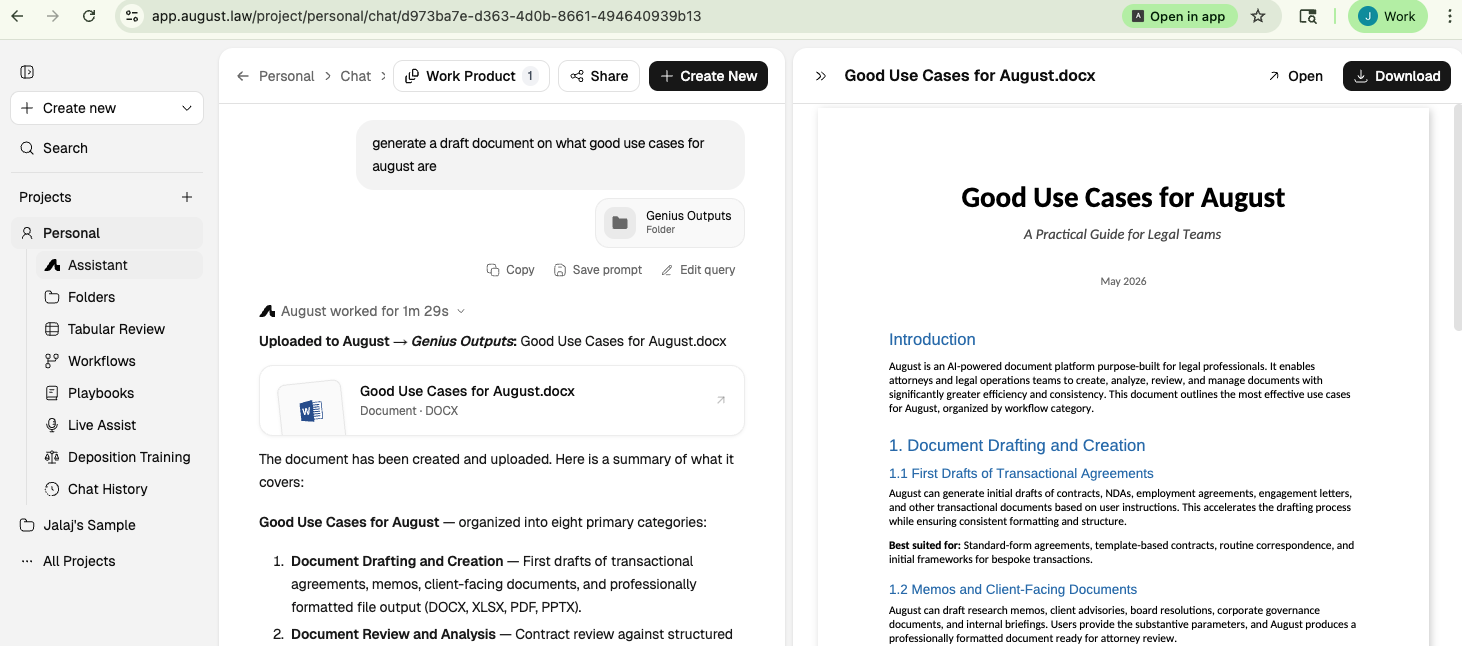Bookmark this page with the star icon
The width and height of the screenshot is (1462, 646).
[x=1258, y=16]
